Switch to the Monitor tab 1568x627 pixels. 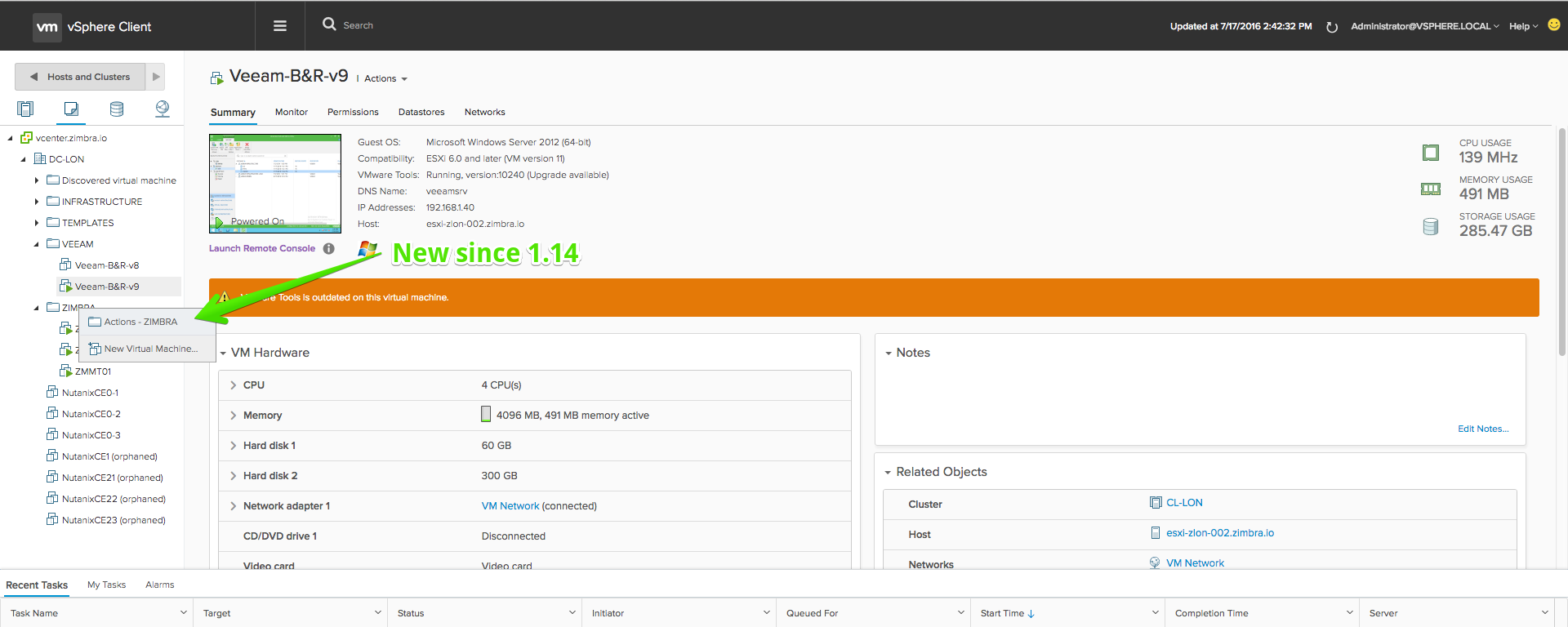[292, 112]
